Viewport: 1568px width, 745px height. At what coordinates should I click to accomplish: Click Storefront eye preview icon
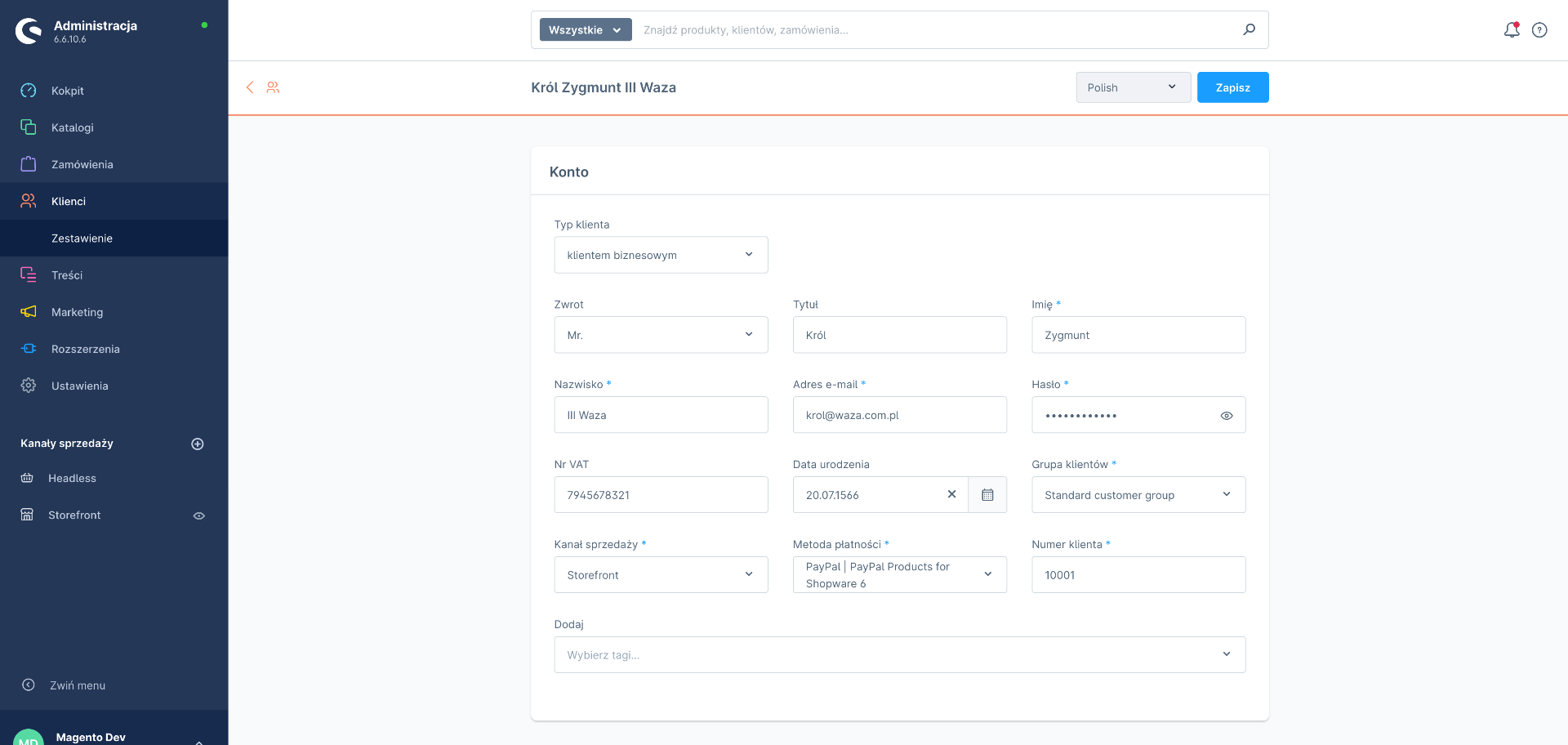pyautogui.click(x=198, y=515)
